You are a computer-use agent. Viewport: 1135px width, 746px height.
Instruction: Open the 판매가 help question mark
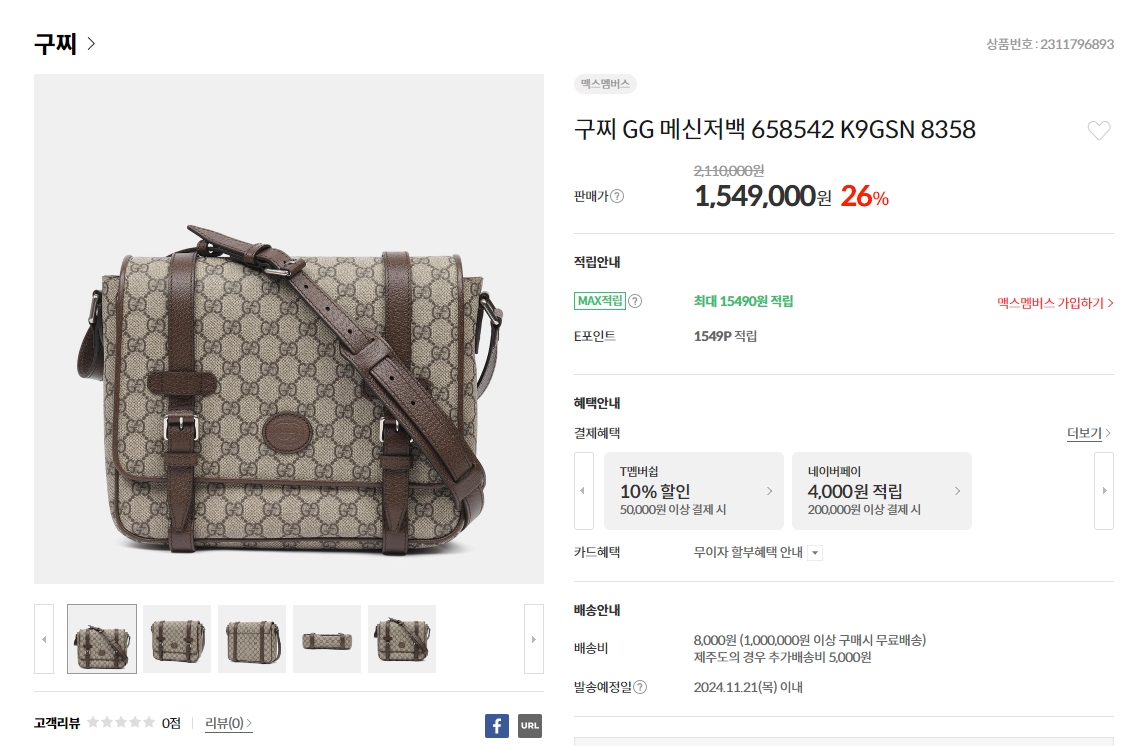(x=617, y=196)
